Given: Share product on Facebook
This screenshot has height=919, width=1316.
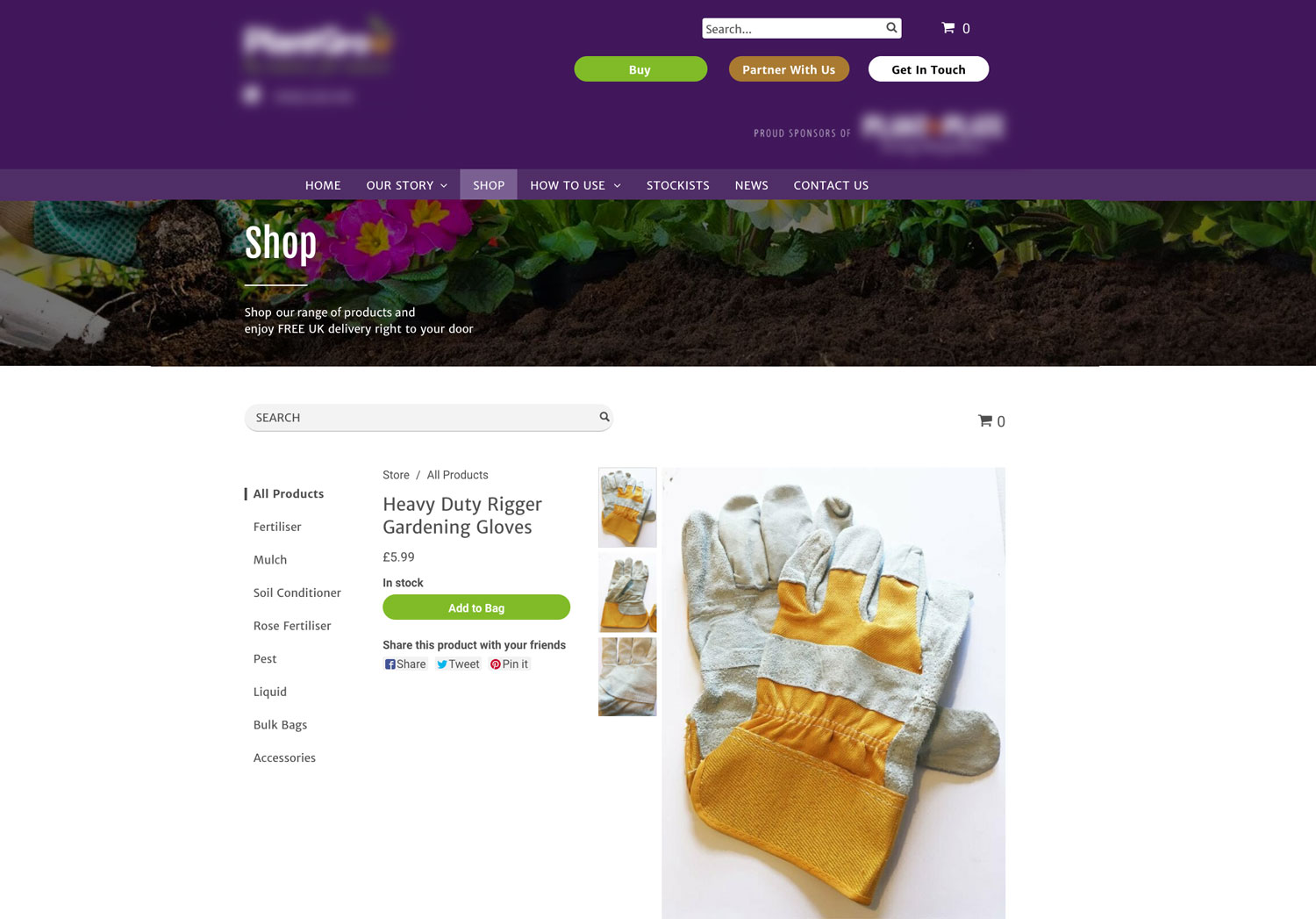Looking at the screenshot, I should coord(405,664).
